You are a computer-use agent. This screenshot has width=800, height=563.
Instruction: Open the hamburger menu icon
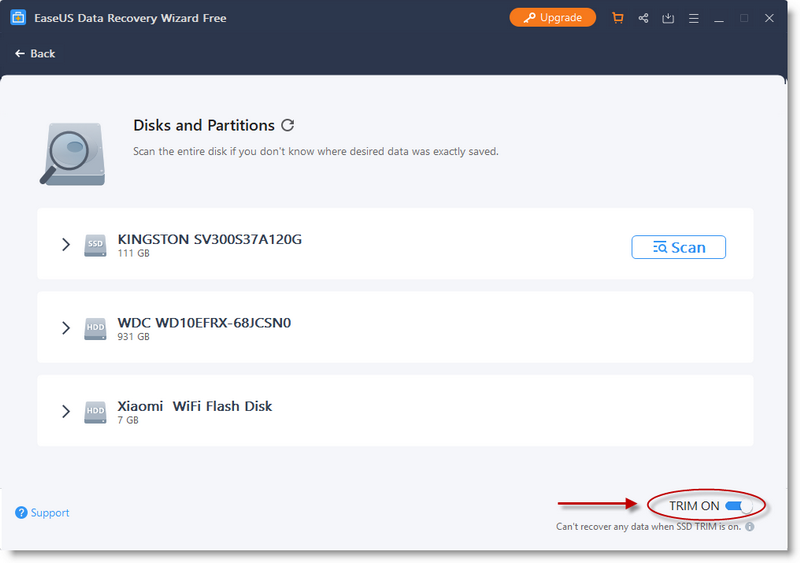[x=693, y=18]
